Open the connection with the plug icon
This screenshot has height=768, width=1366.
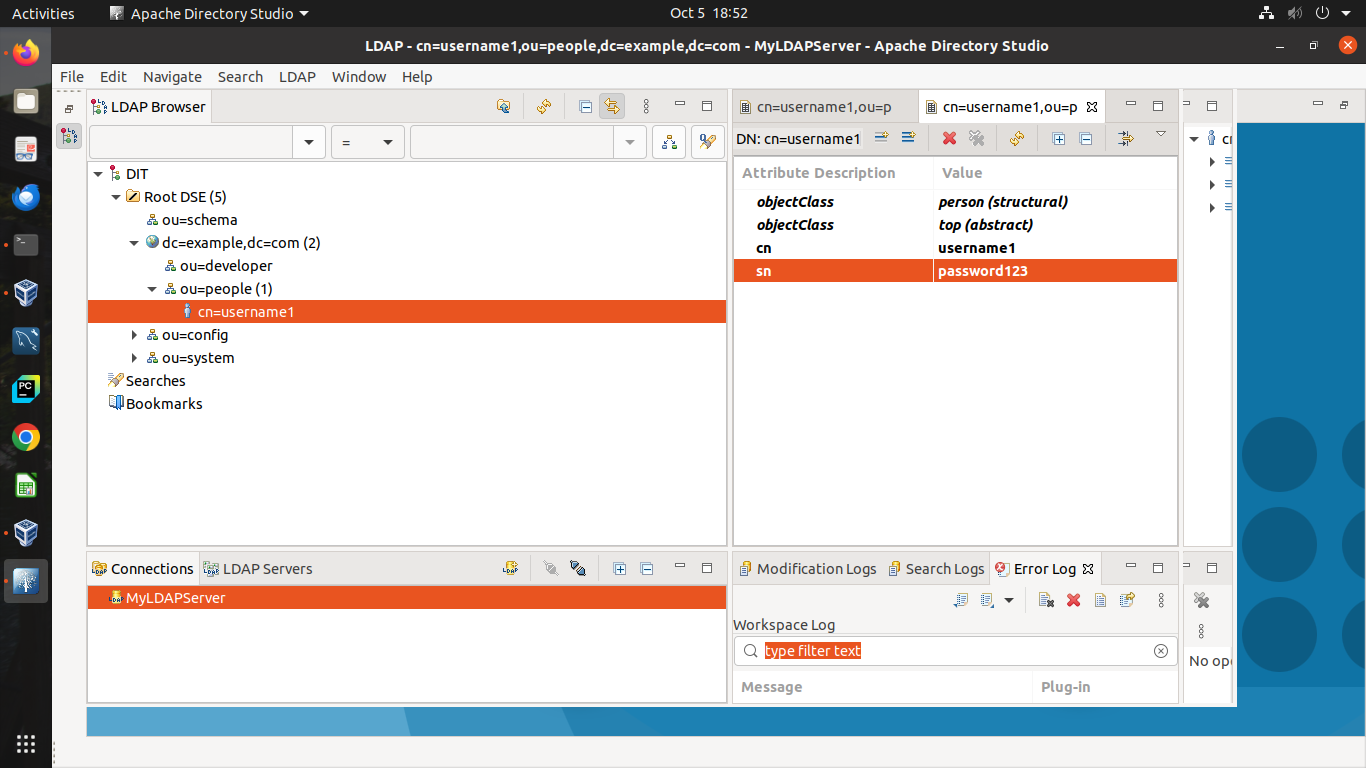click(550, 568)
